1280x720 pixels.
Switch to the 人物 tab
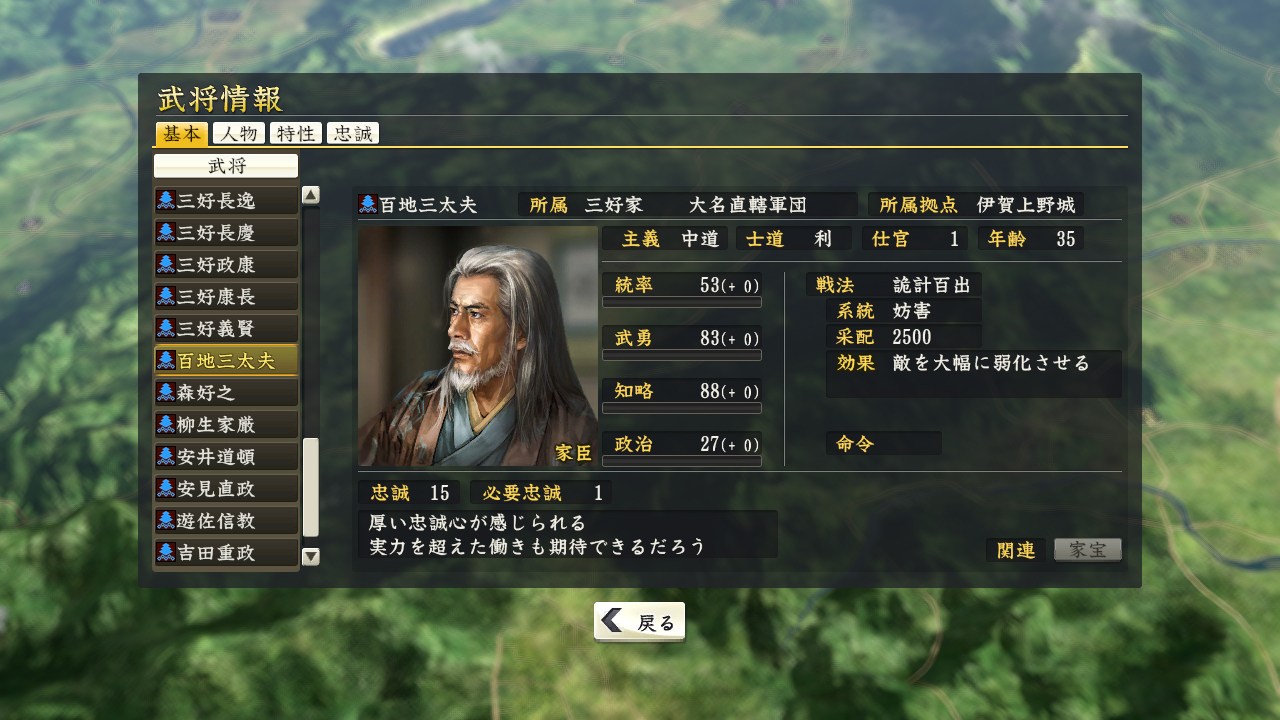tap(238, 134)
